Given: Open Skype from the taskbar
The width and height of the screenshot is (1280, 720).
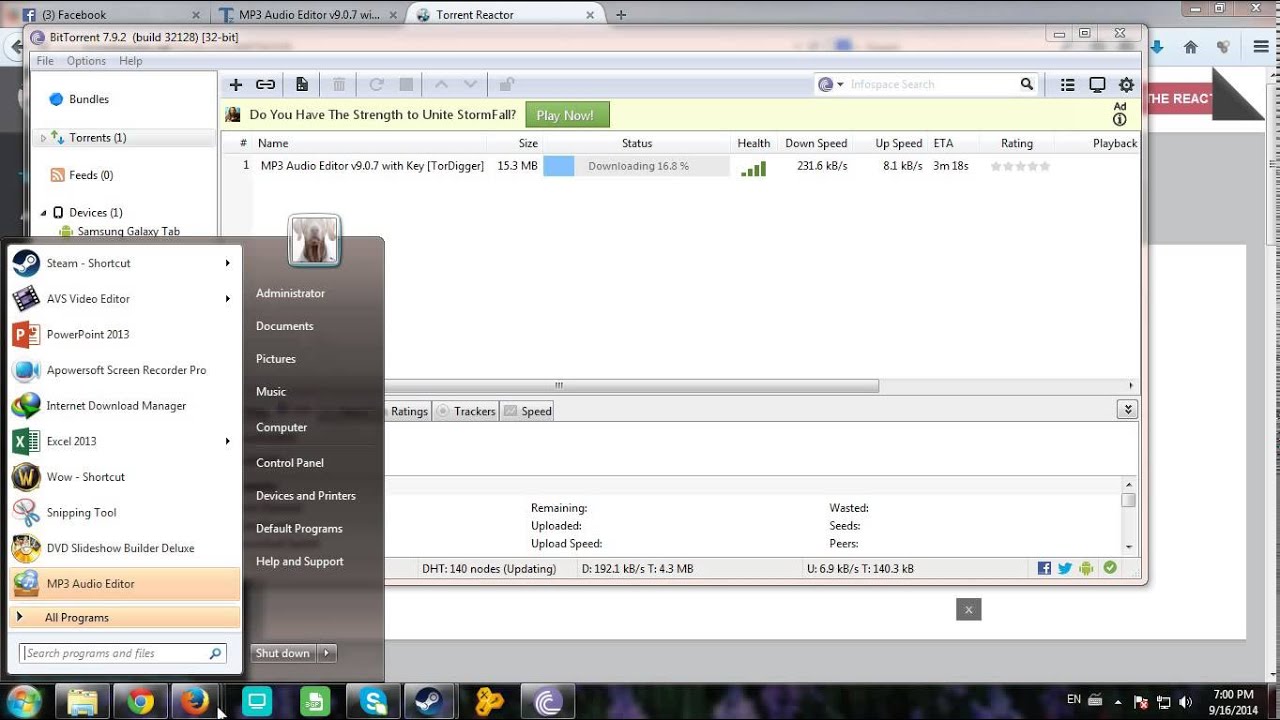Looking at the screenshot, I should click(374, 702).
